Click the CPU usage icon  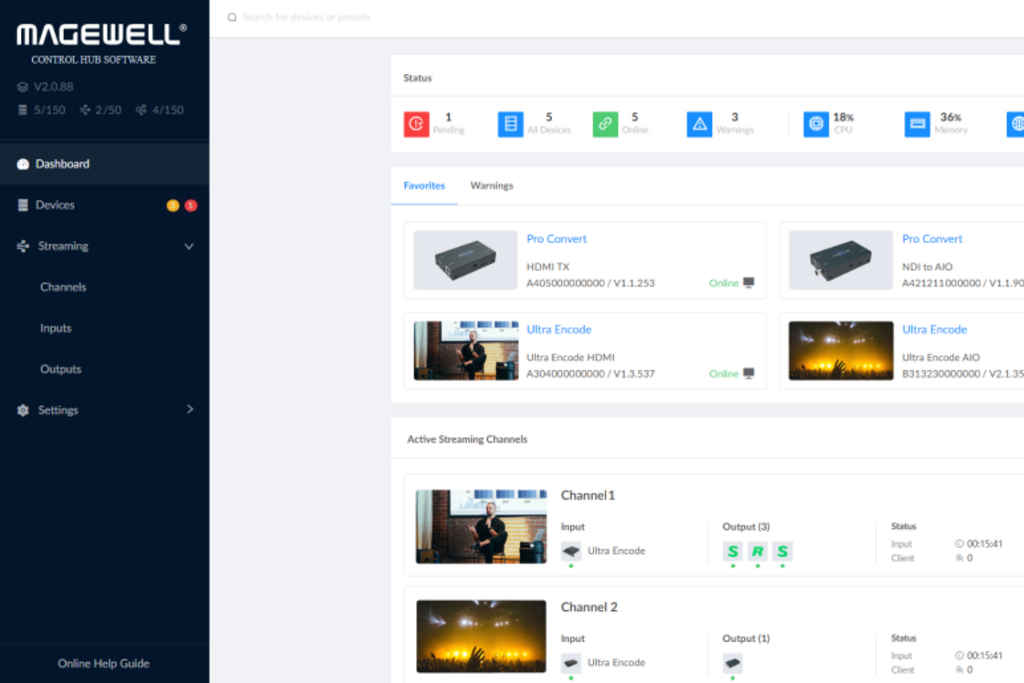pyautogui.click(x=816, y=124)
